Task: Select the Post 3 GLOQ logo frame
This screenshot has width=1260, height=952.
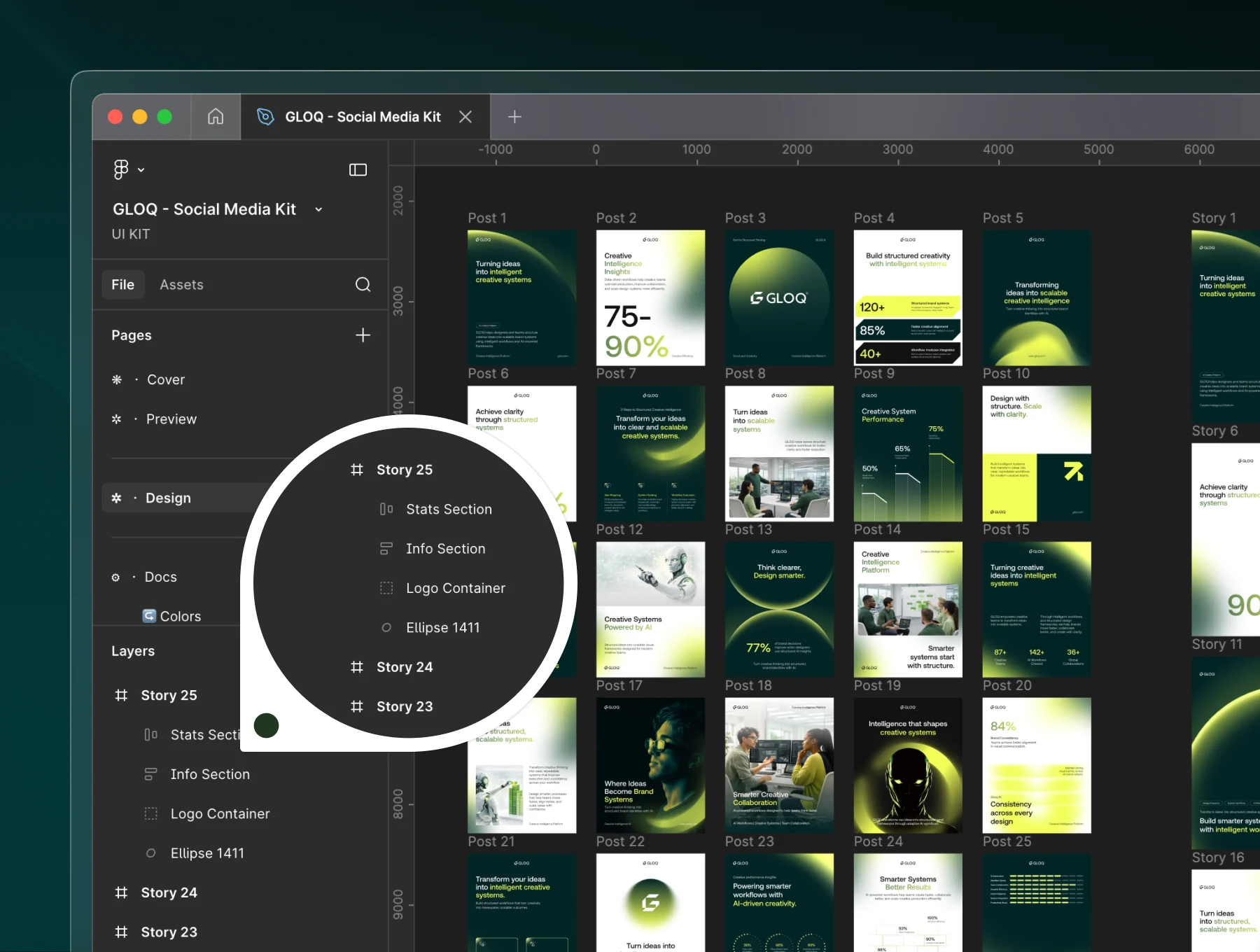Action: 779,297
